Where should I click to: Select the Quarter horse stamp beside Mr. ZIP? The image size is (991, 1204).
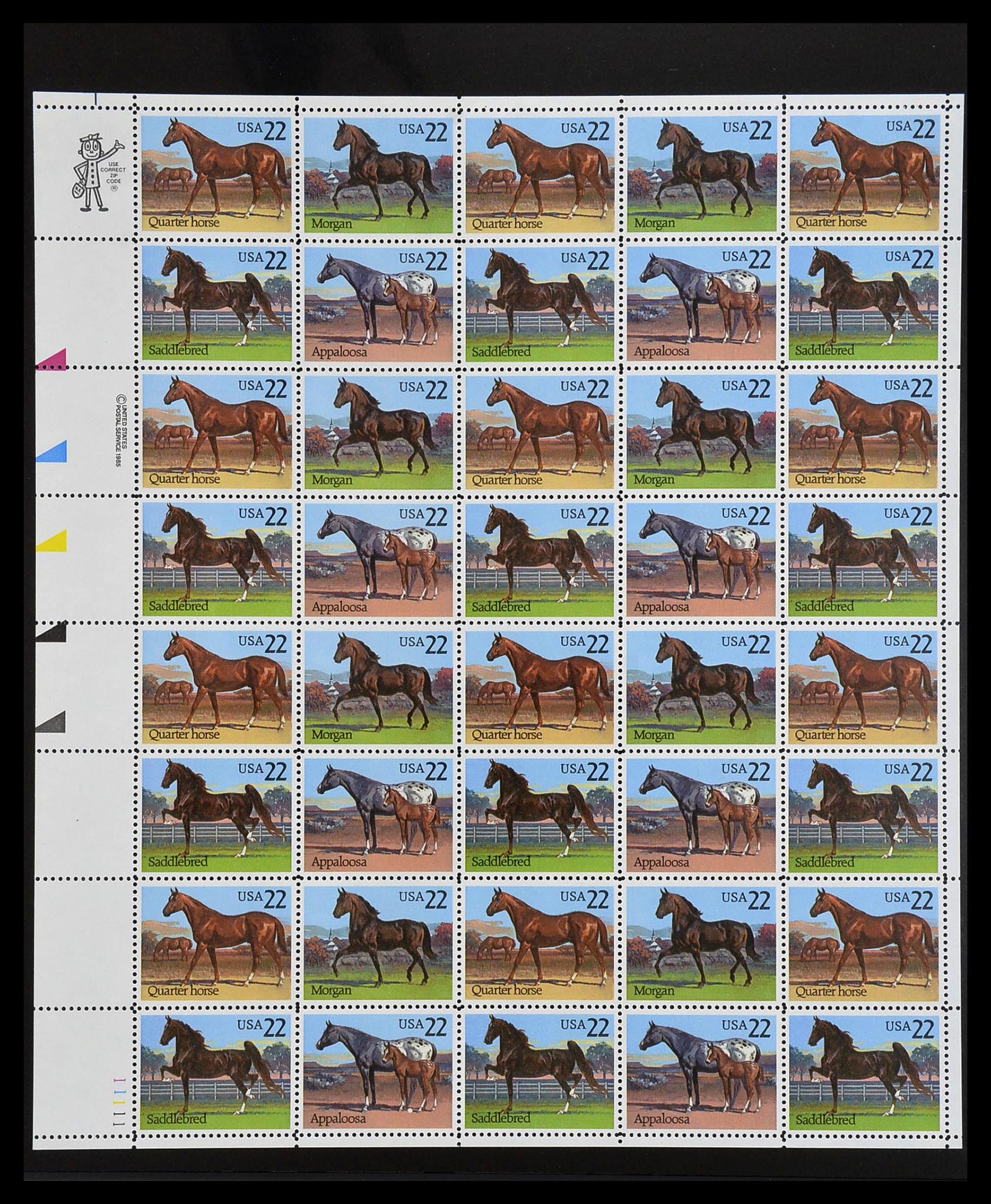(x=217, y=174)
